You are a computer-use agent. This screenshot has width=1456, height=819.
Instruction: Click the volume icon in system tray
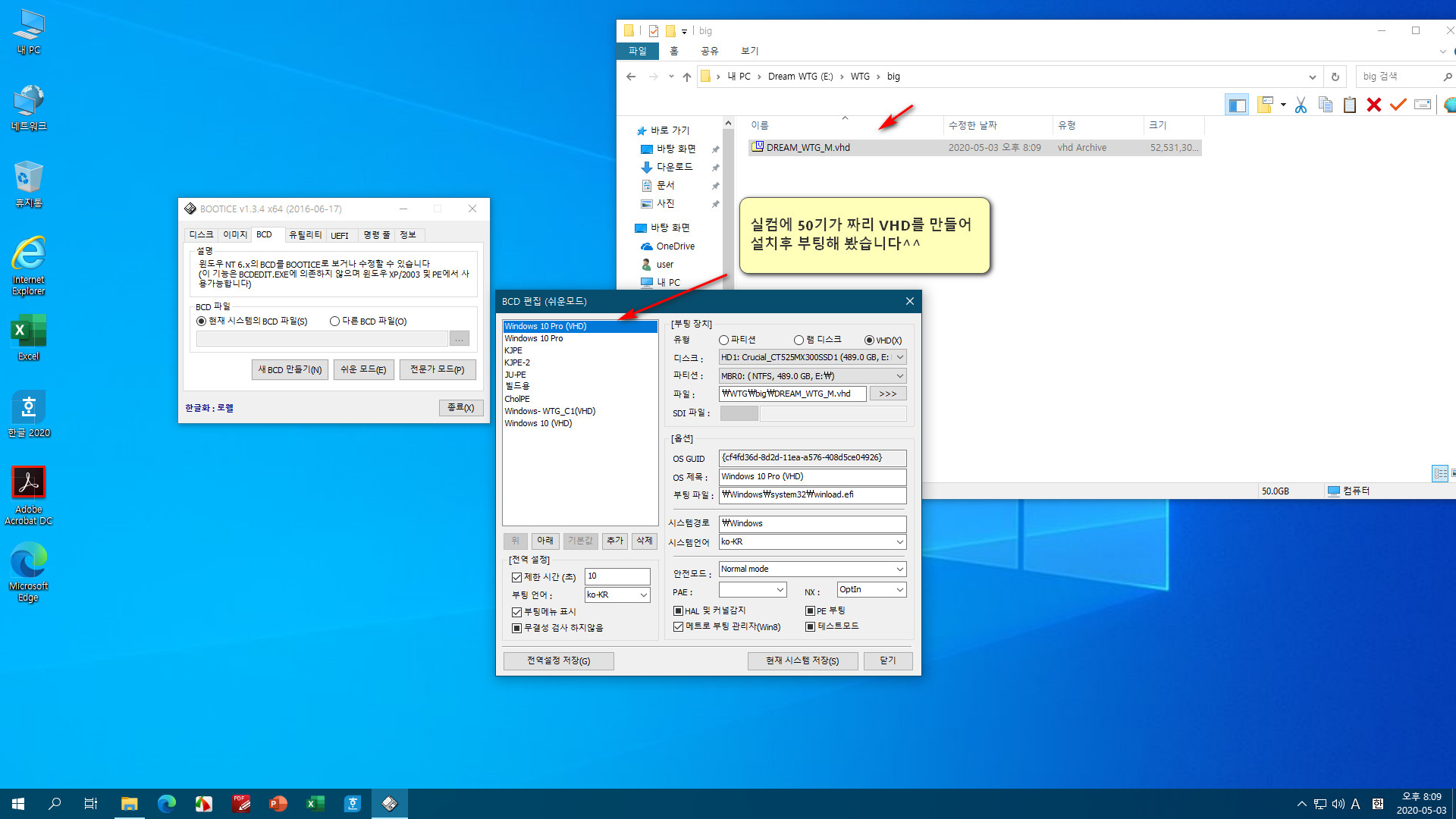pos(1338,804)
